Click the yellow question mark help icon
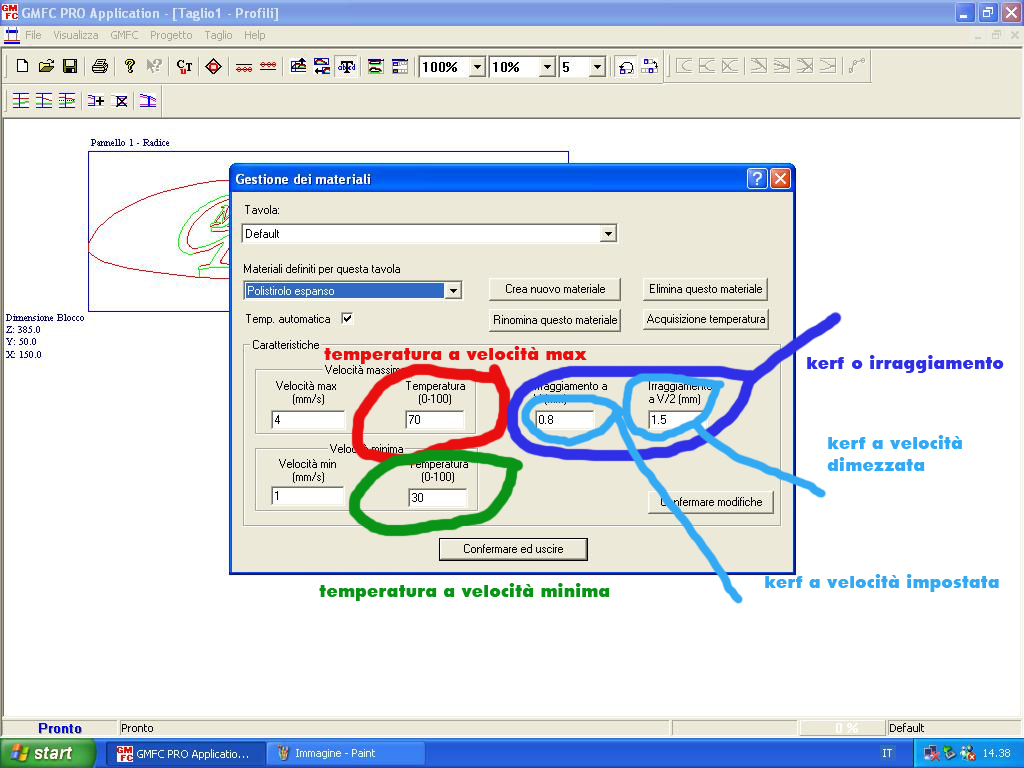1024x768 pixels. tap(129, 67)
